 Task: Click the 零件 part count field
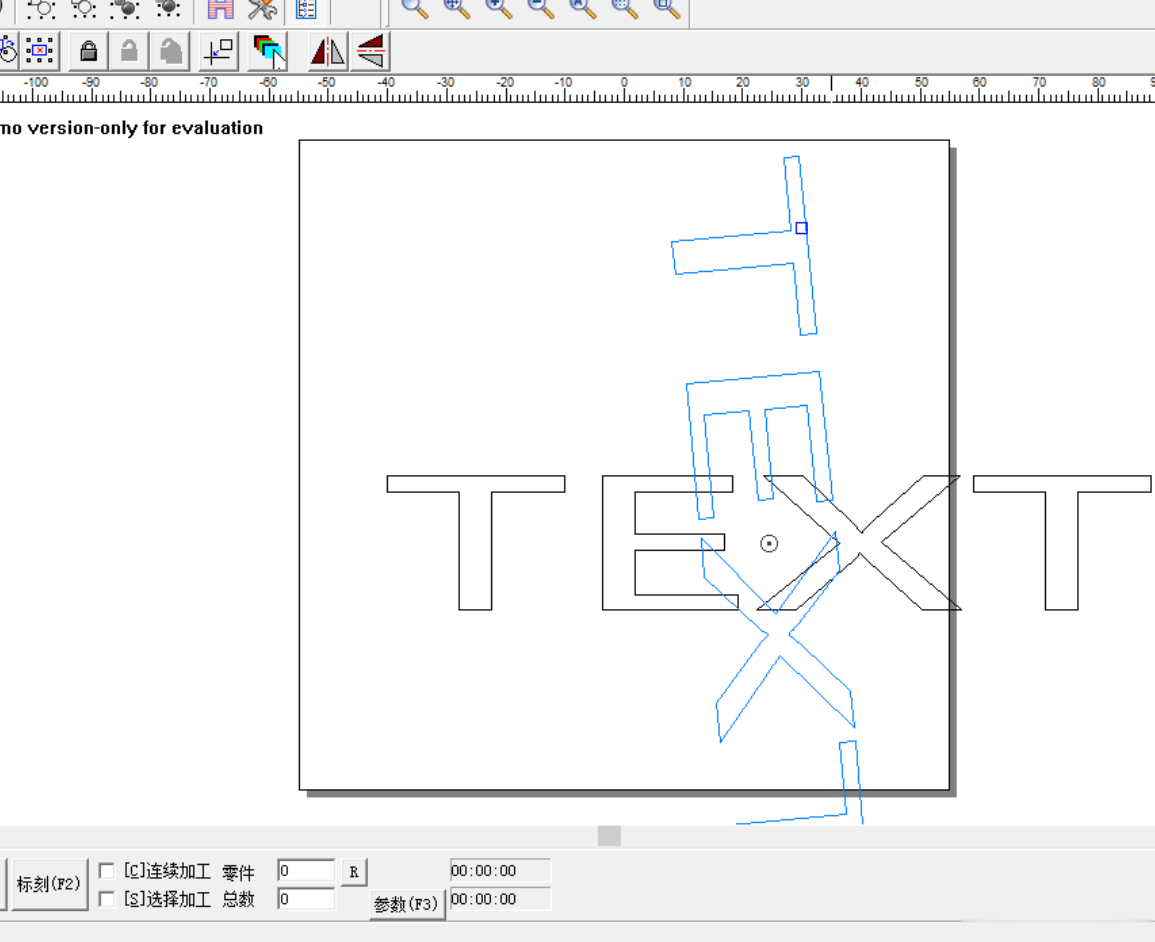pyautogui.click(x=306, y=871)
